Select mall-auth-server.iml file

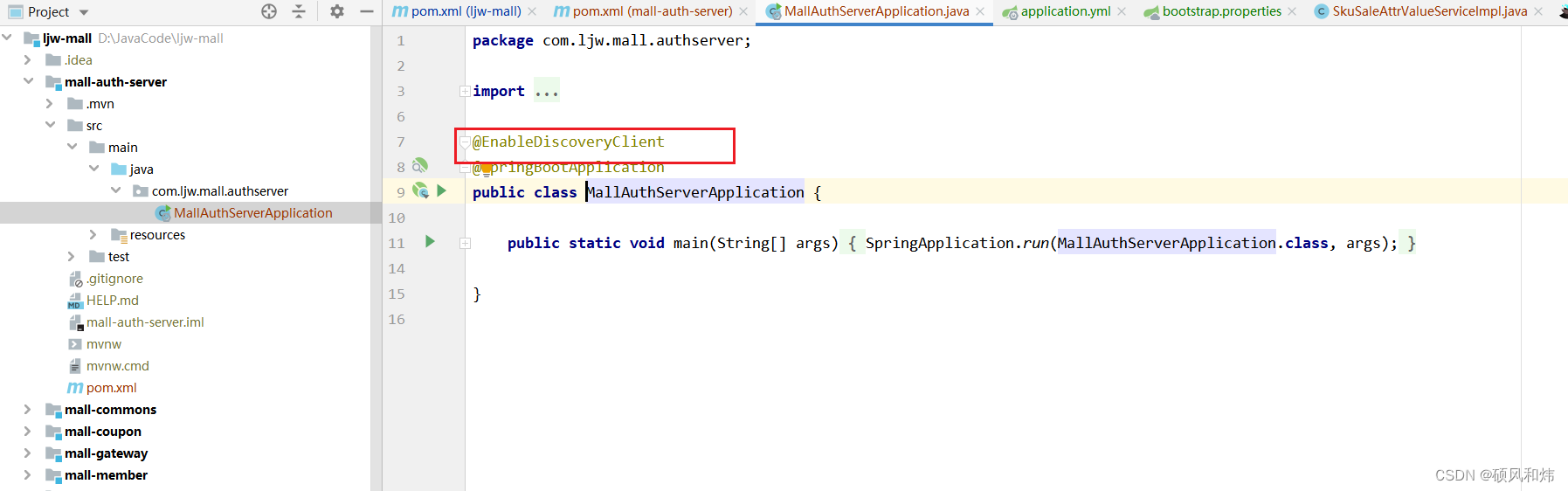[145, 322]
